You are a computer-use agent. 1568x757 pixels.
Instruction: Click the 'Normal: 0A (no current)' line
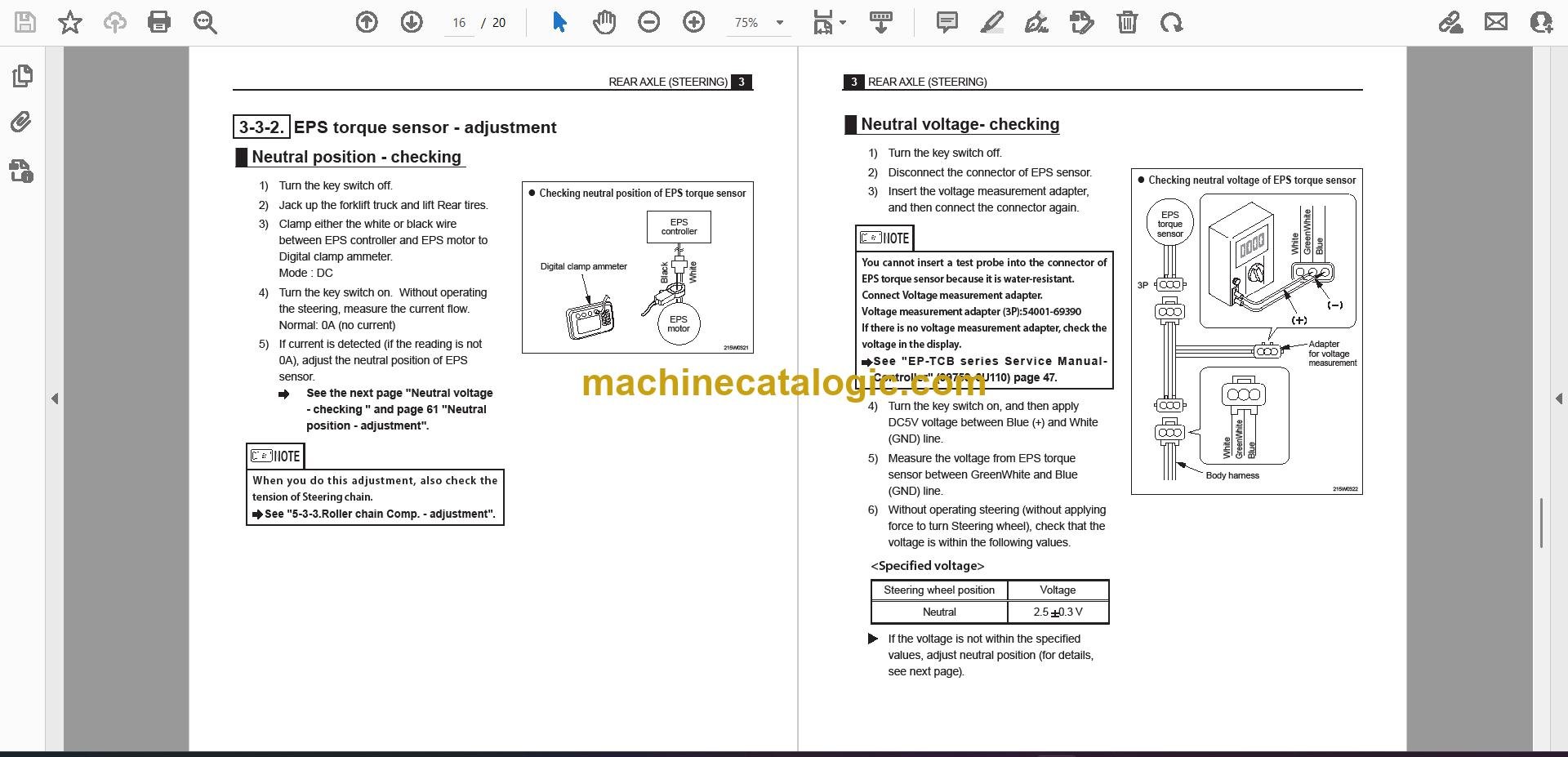[x=336, y=325]
